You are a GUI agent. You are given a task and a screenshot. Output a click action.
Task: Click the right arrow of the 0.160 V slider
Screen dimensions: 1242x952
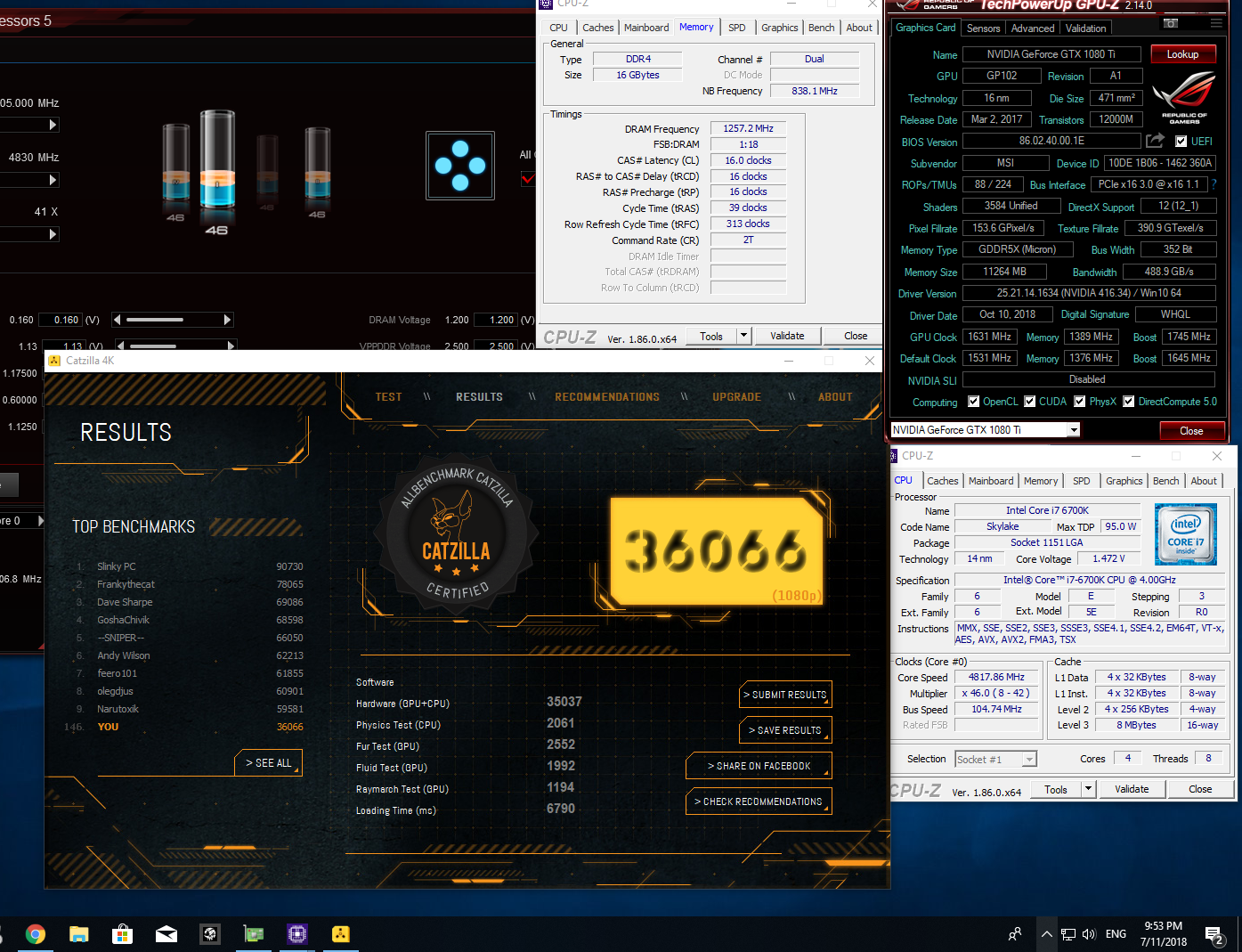tap(227, 320)
